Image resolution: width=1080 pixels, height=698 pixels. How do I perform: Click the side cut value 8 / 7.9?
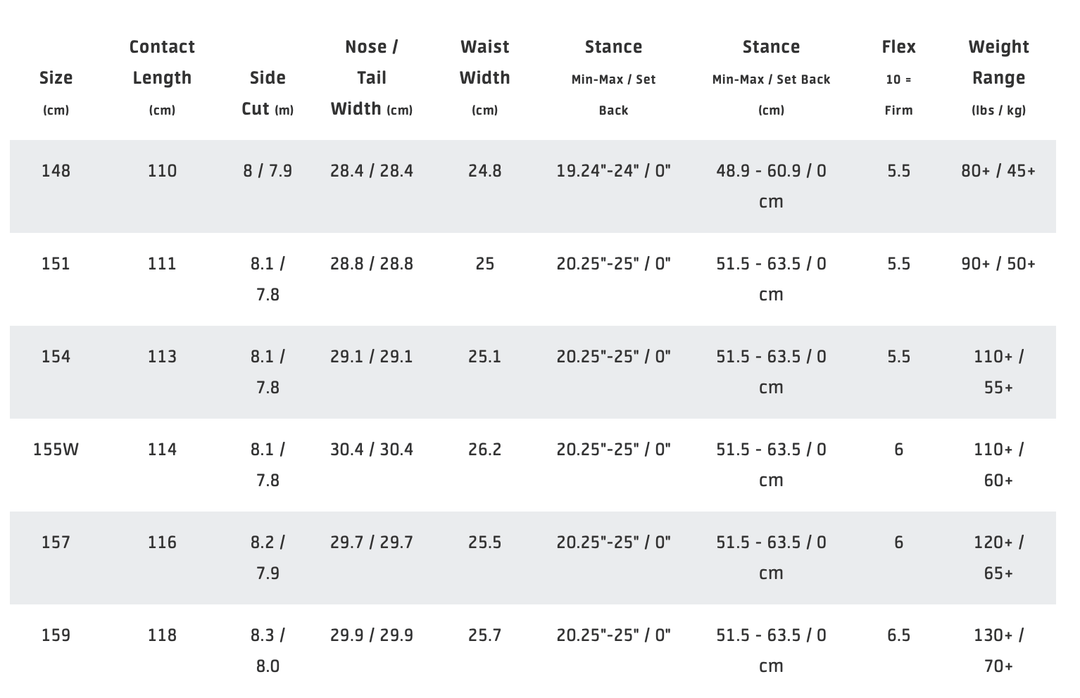pyautogui.click(x=268, y=171)
